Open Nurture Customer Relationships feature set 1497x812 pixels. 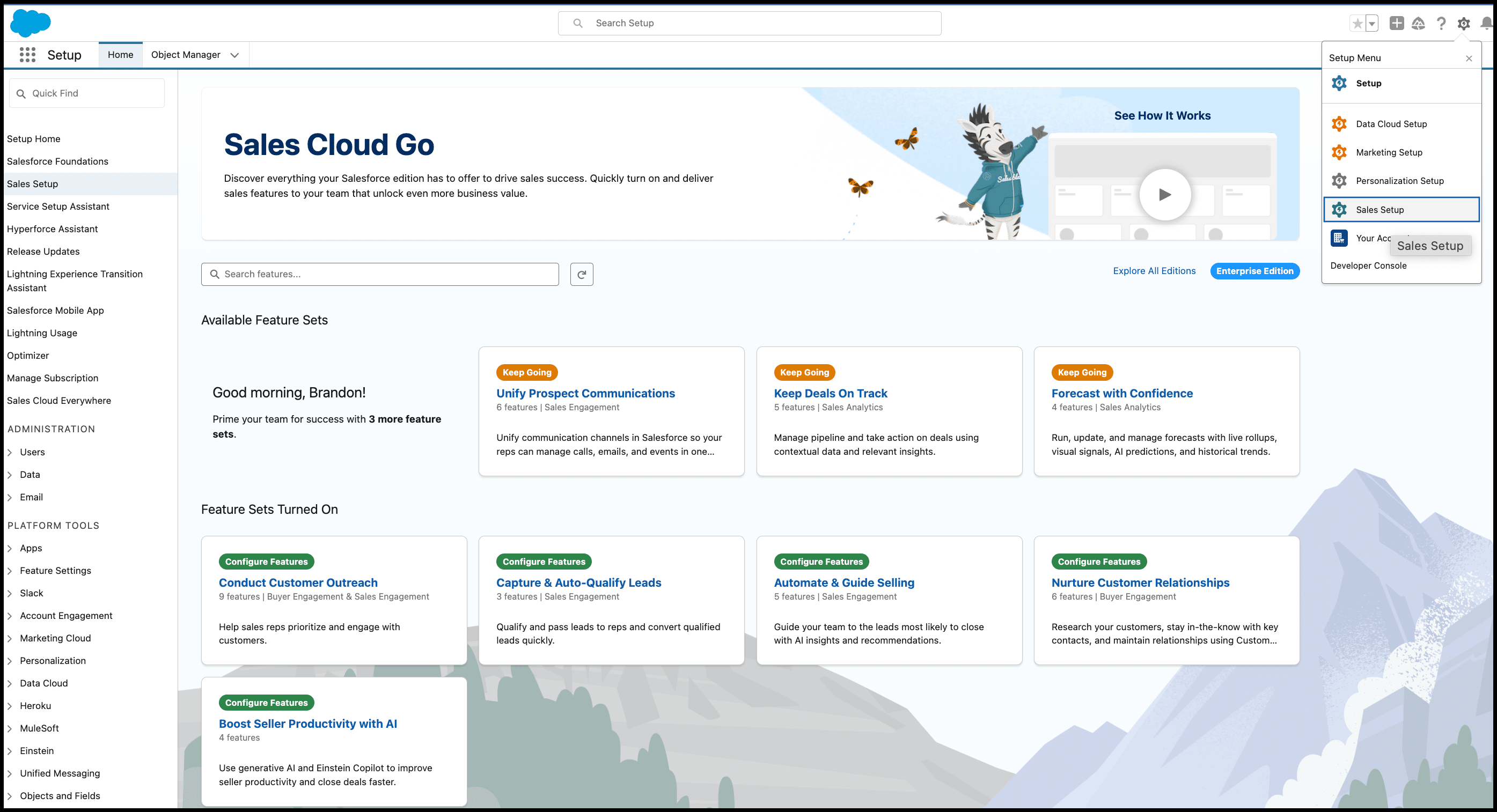coord(1140,582)
